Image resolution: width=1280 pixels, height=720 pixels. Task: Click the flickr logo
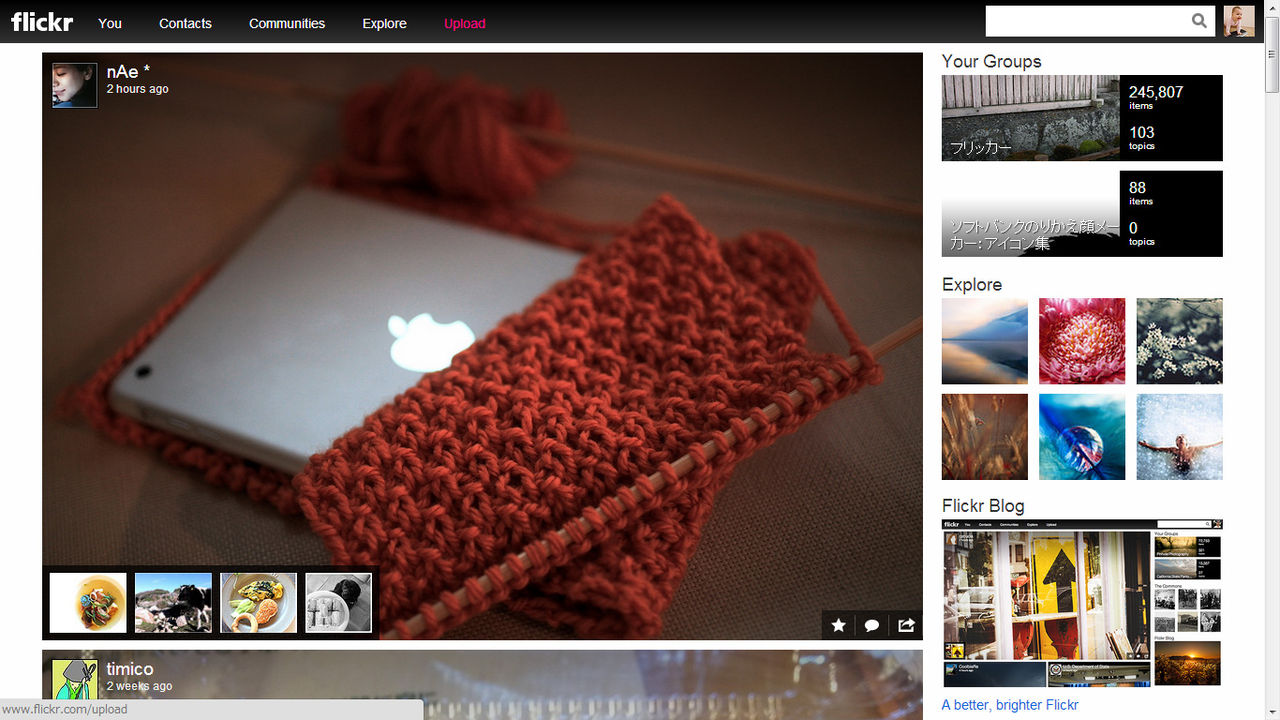tap(42, 22)
